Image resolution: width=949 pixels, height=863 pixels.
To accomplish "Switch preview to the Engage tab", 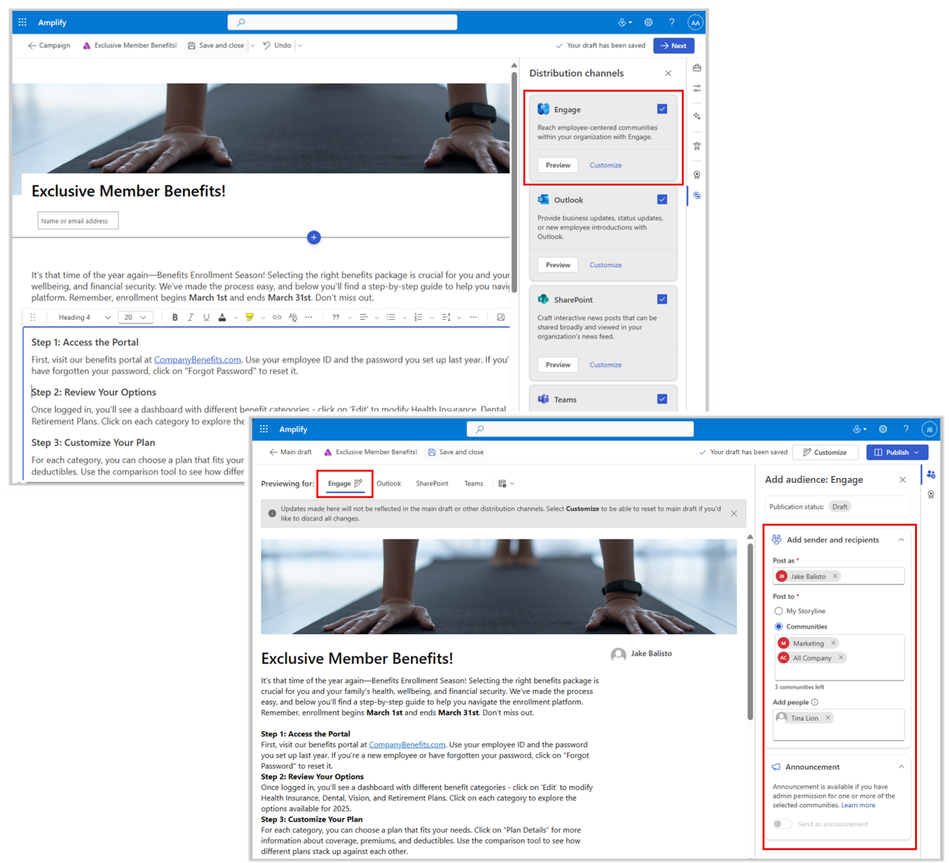I will tap(344, 484).
